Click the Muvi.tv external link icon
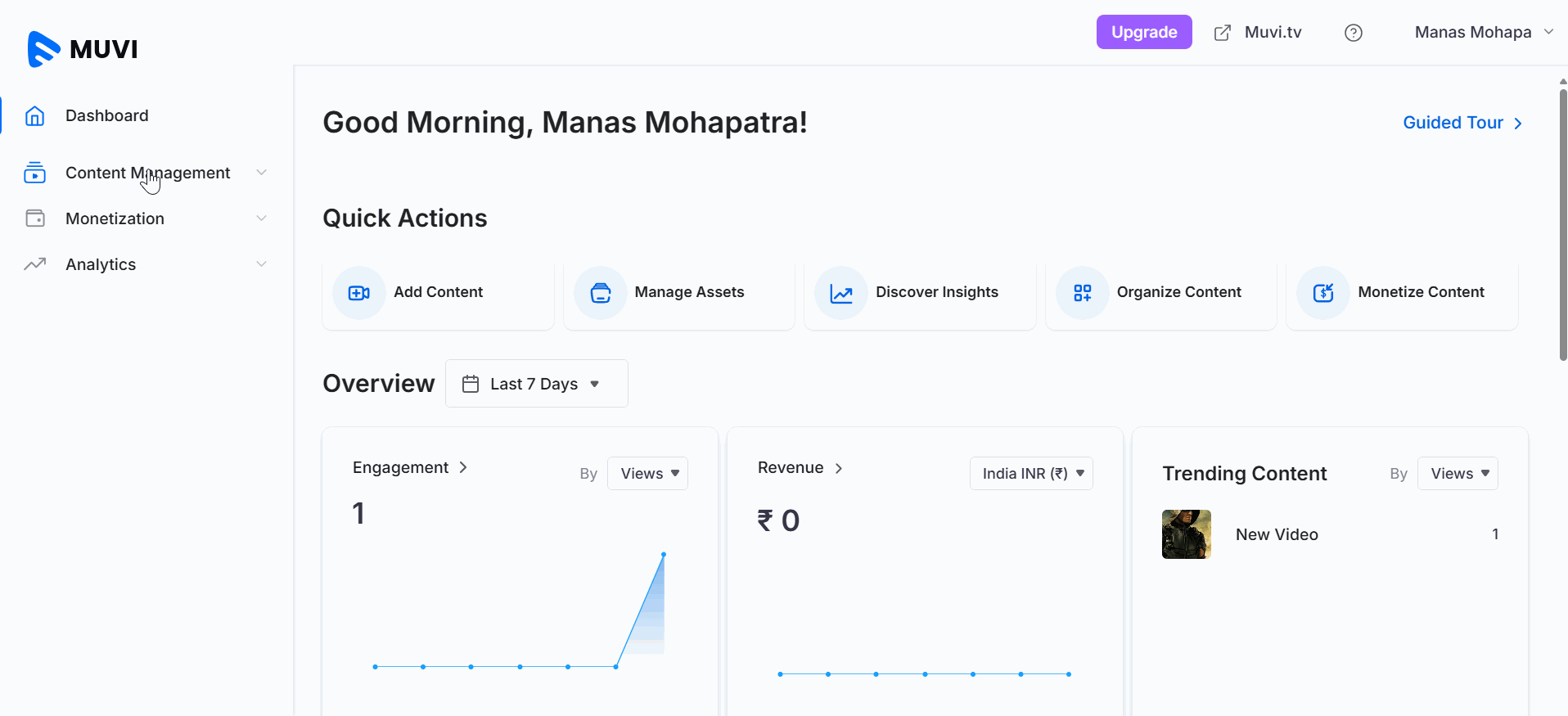Screen dimensions: 1568x716 tap(1222, 33)
